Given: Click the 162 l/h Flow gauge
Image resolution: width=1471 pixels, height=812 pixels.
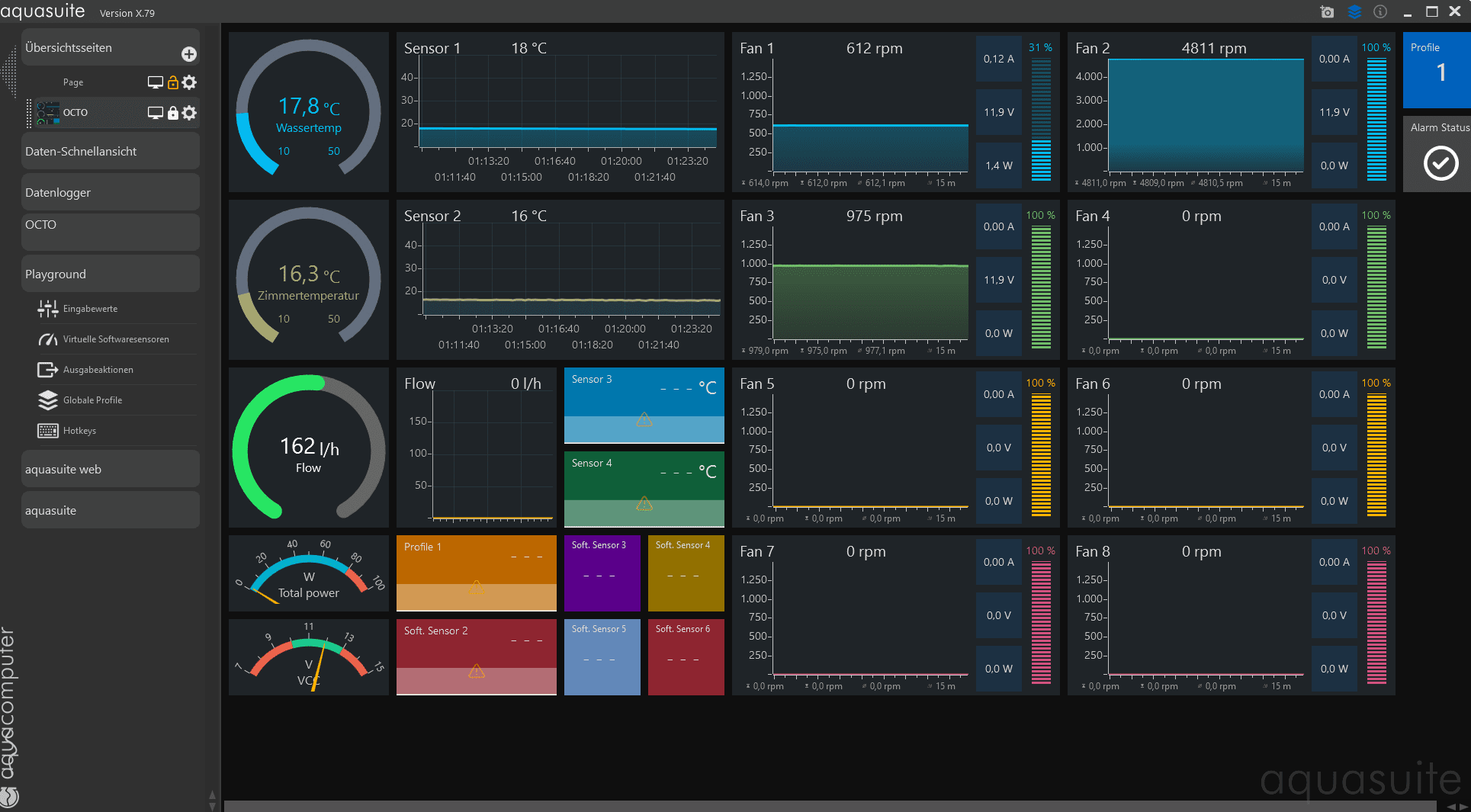Looking at the screenshot, I should point(309,448).
